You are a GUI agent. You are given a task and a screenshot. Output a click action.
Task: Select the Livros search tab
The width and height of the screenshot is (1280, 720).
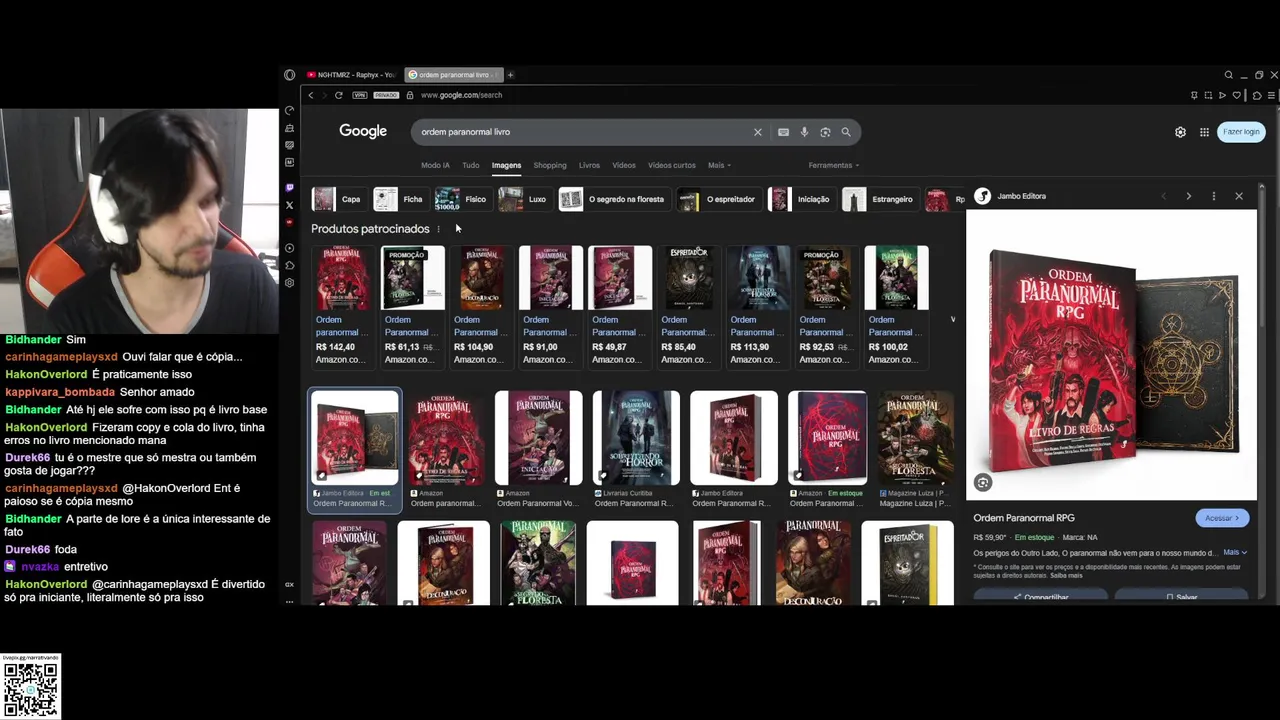pyautogui.click(x=589, y=165)
